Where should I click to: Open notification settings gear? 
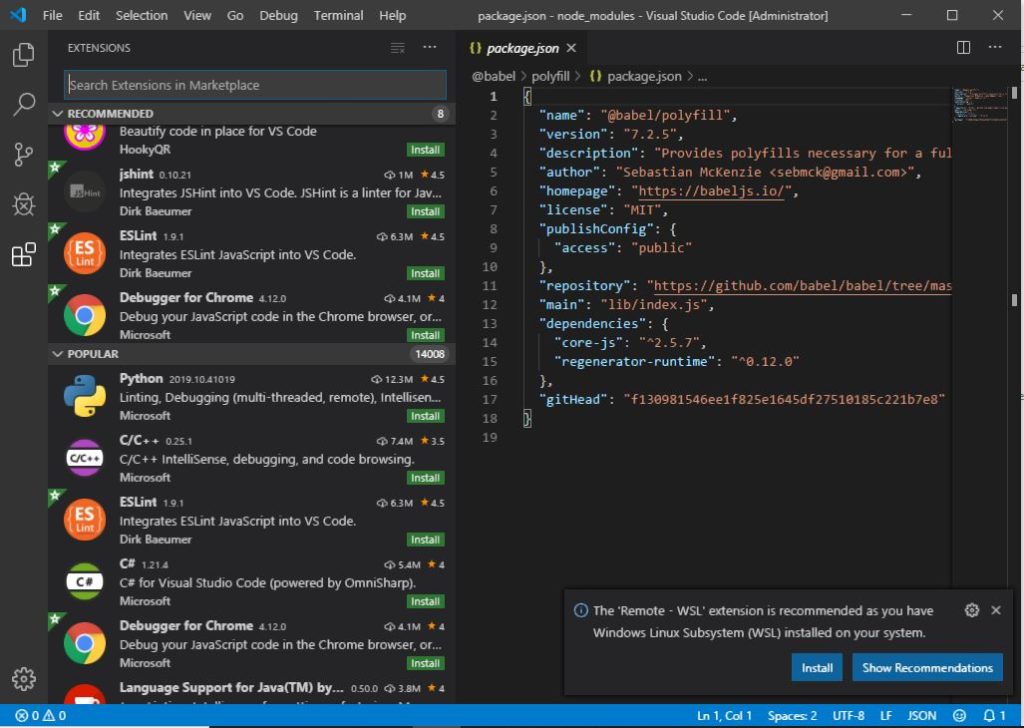point(972,610)
